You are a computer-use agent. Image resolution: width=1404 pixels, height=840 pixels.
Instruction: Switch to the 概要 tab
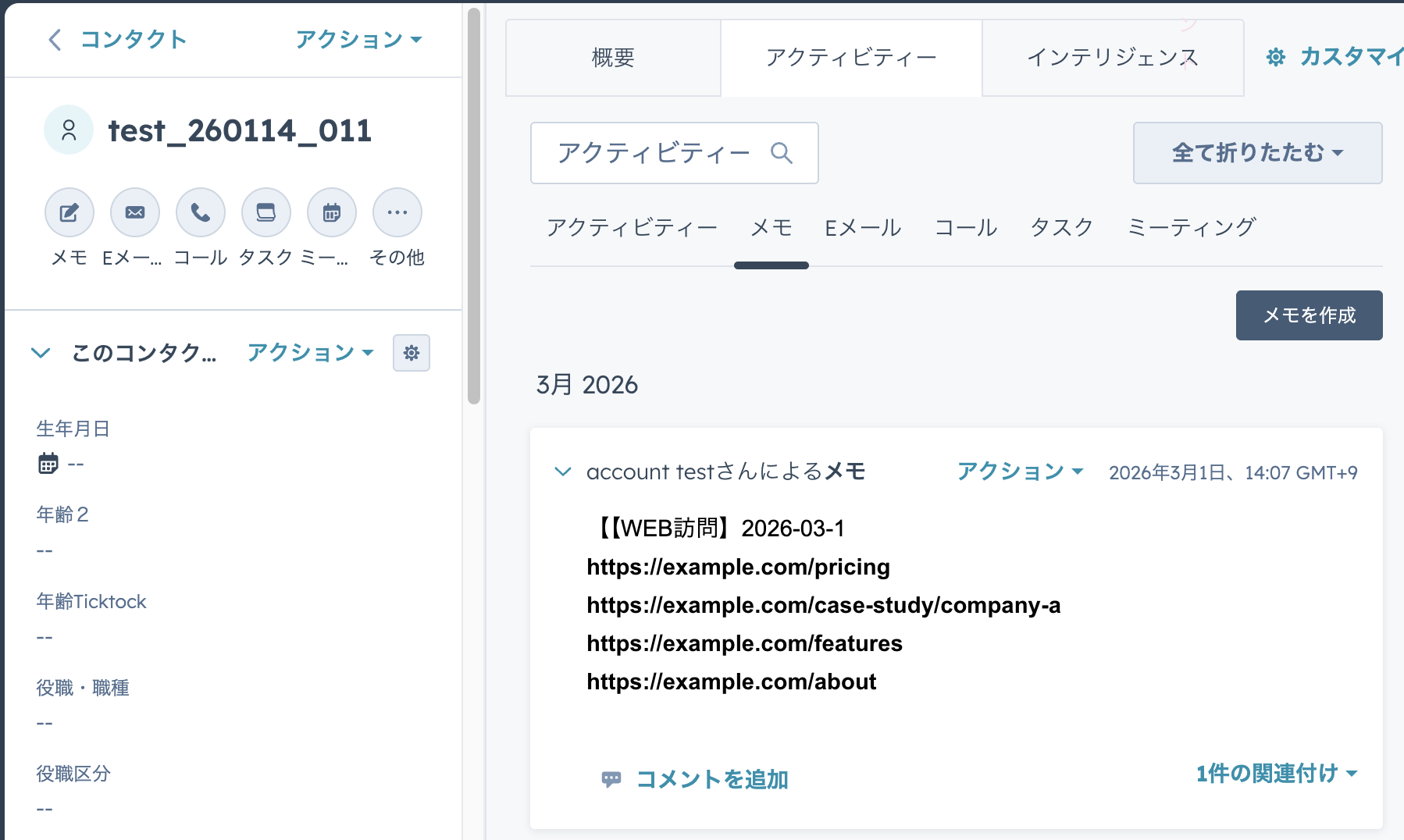click(x=613, y=58)
